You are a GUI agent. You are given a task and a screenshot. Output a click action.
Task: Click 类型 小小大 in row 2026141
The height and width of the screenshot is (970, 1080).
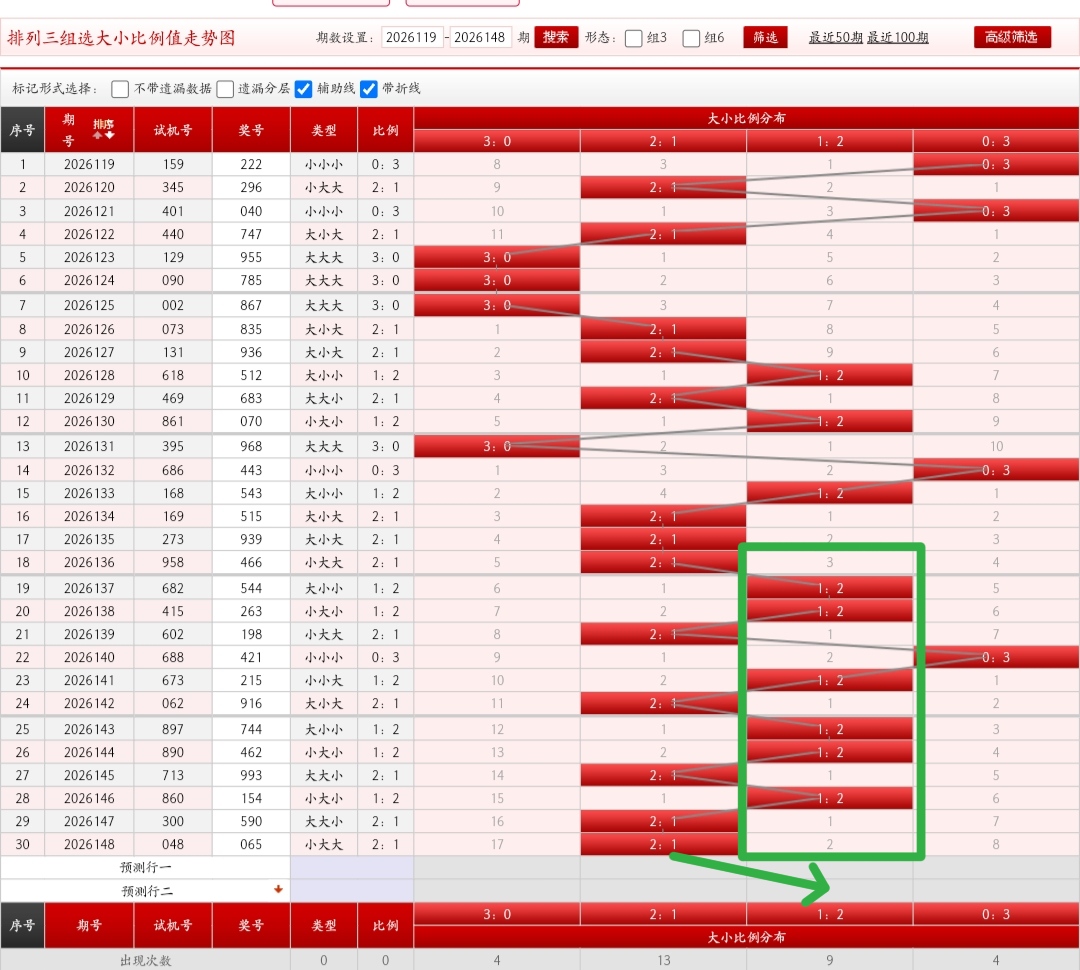pyautogui.click(x=324, y=680)
